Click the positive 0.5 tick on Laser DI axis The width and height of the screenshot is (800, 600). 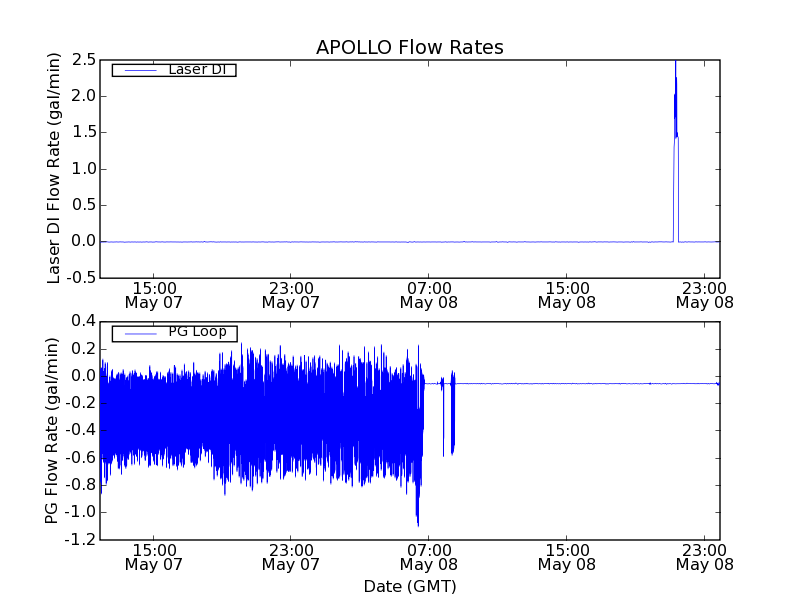click(x=84, y=205)
